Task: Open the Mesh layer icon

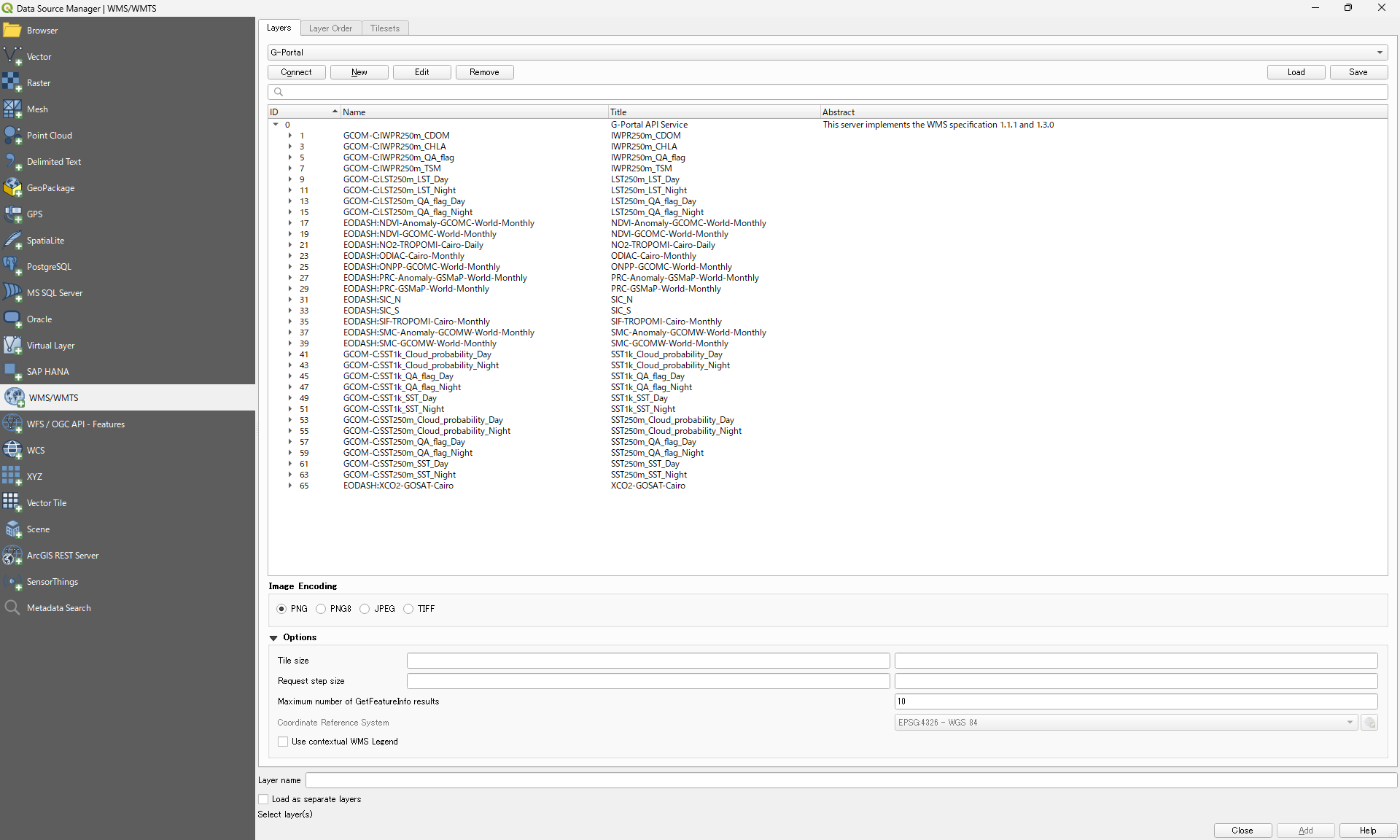Action: pyautogui.click(x=12, y=109)
